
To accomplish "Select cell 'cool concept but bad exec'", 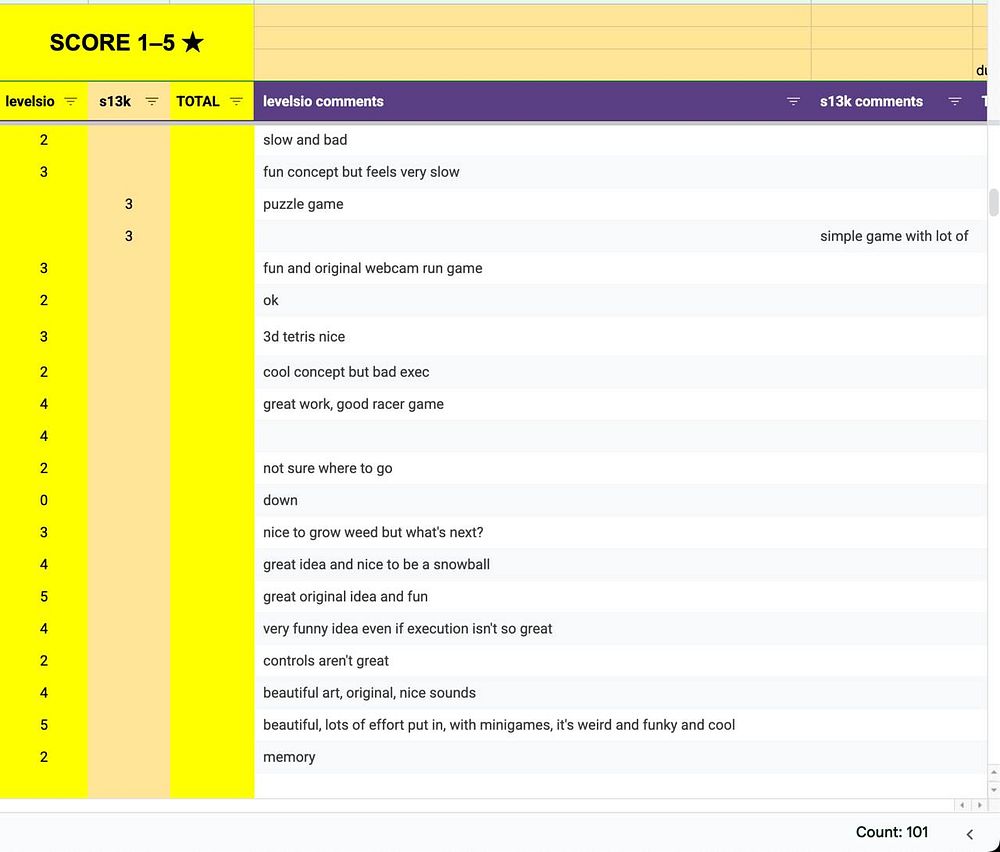I will (533, 372).
